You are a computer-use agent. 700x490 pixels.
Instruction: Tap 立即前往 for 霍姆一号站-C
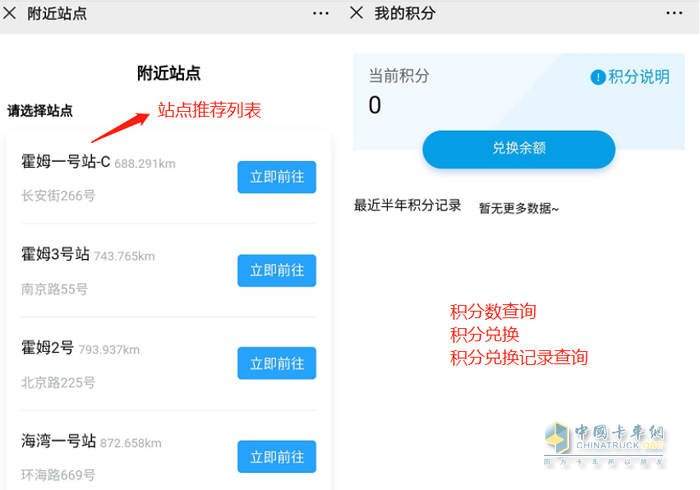click(x=276, y=177)
